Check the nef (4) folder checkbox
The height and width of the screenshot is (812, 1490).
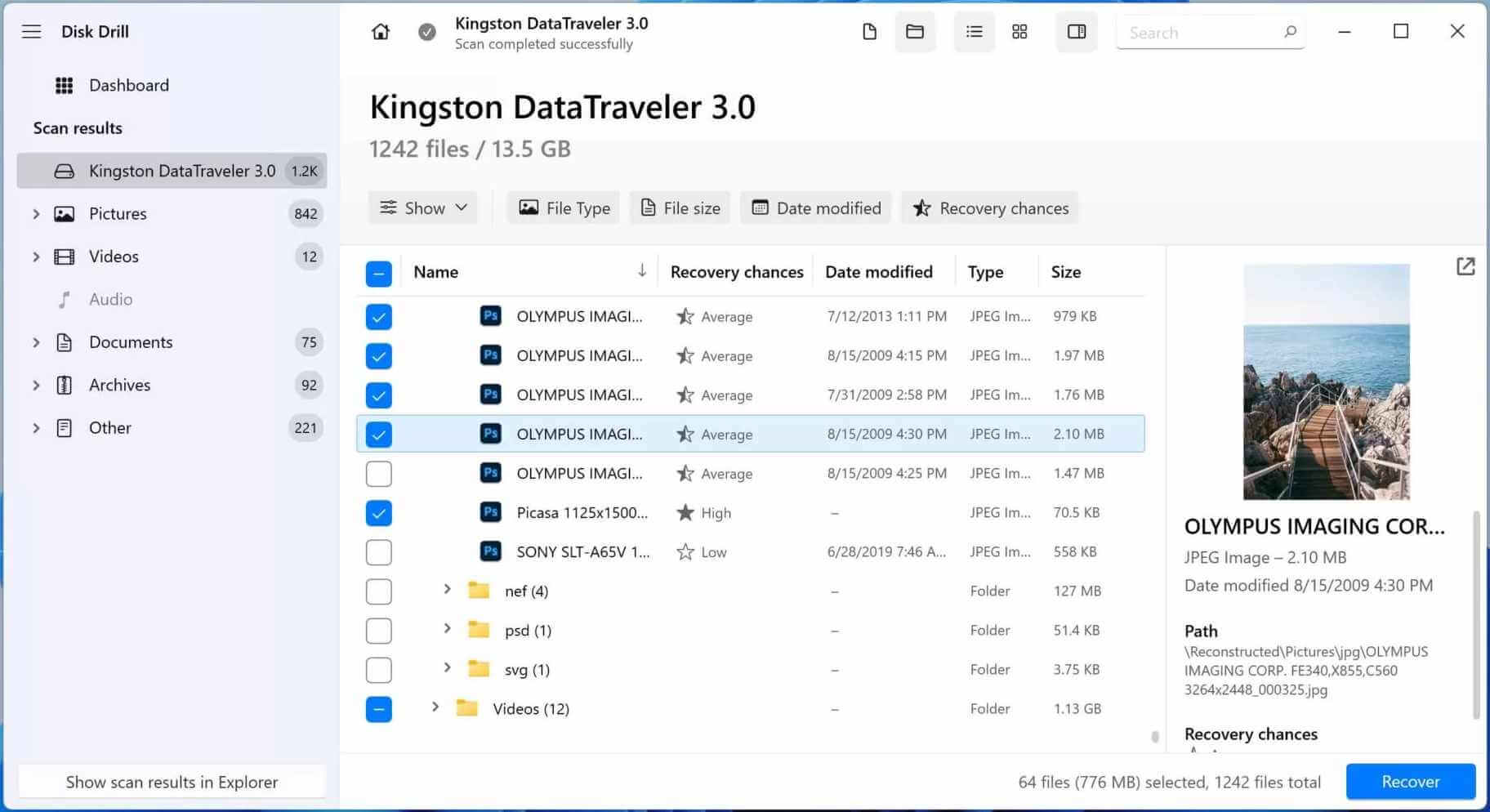(379, 591)
